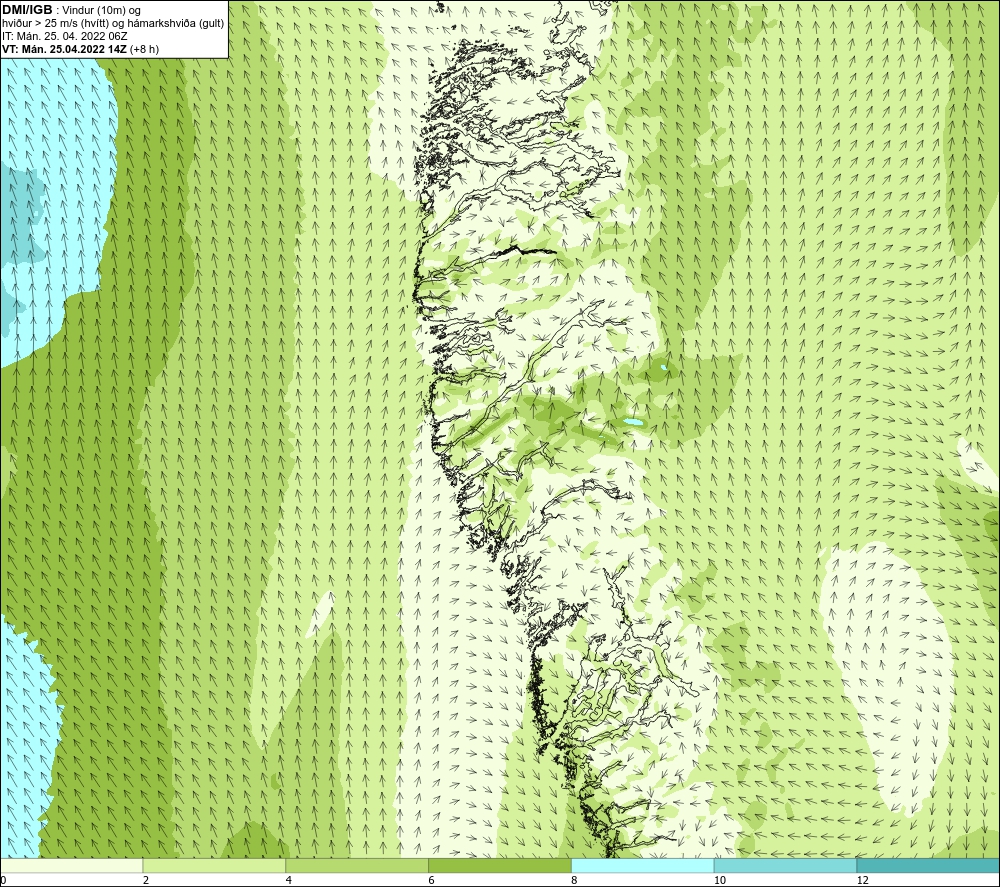
Task: Click the scale label '6'
Action: pos(432,880)
